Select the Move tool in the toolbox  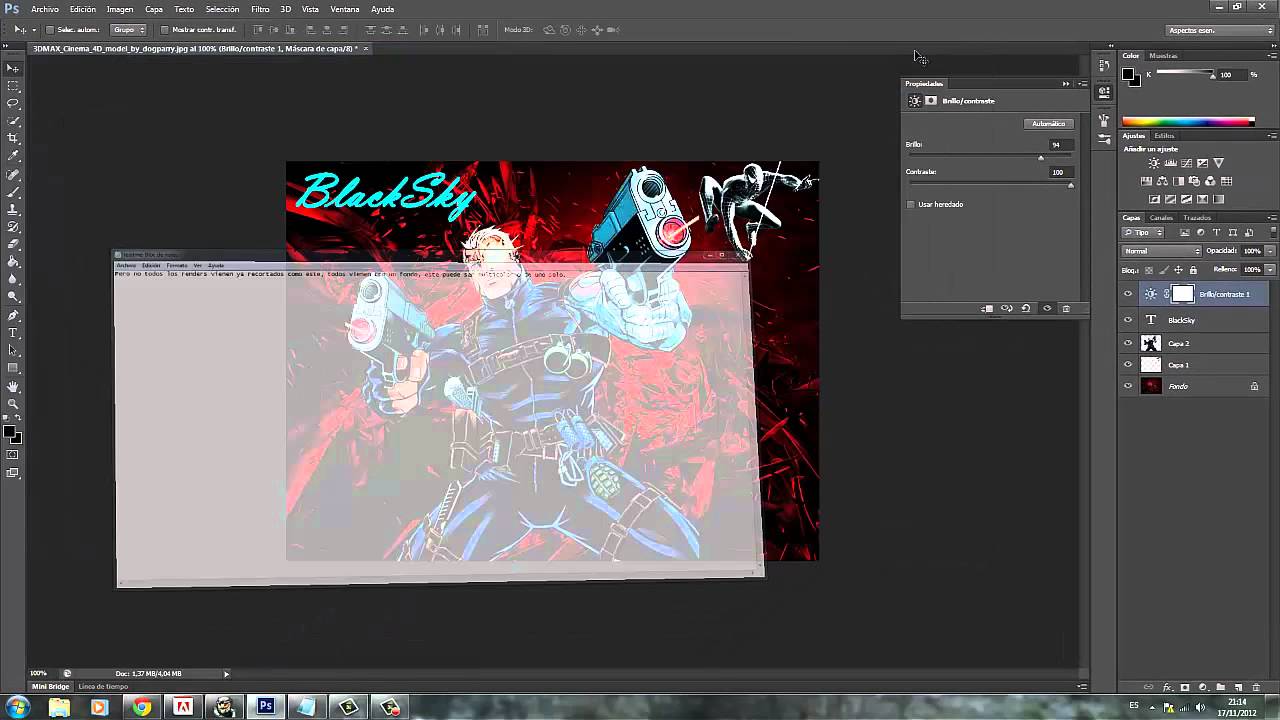[x=13, y=68]
